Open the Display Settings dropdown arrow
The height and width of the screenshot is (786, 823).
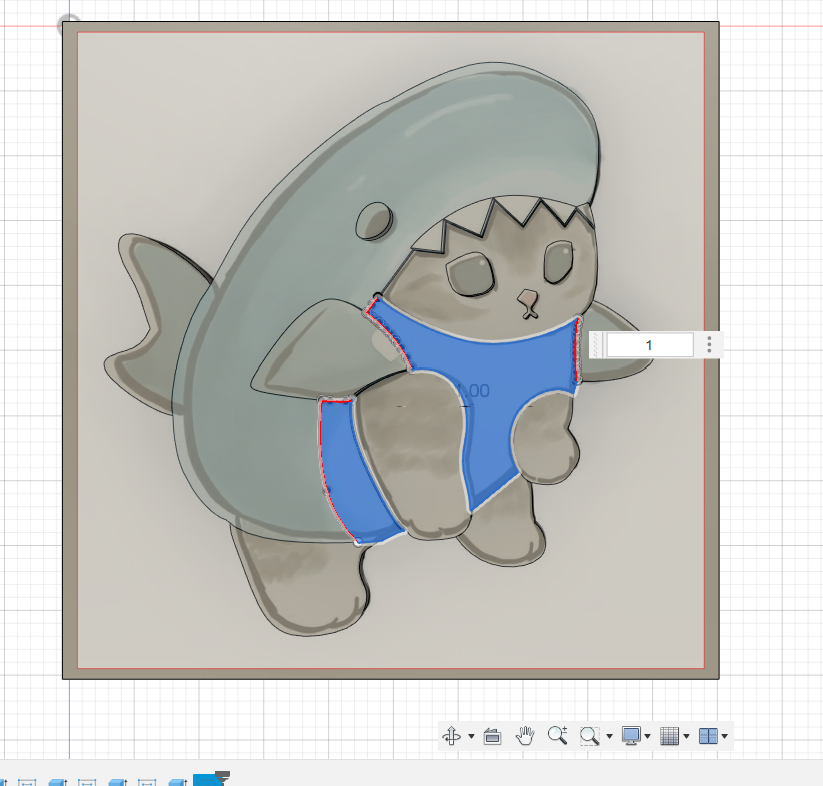[x=648, y=737]
